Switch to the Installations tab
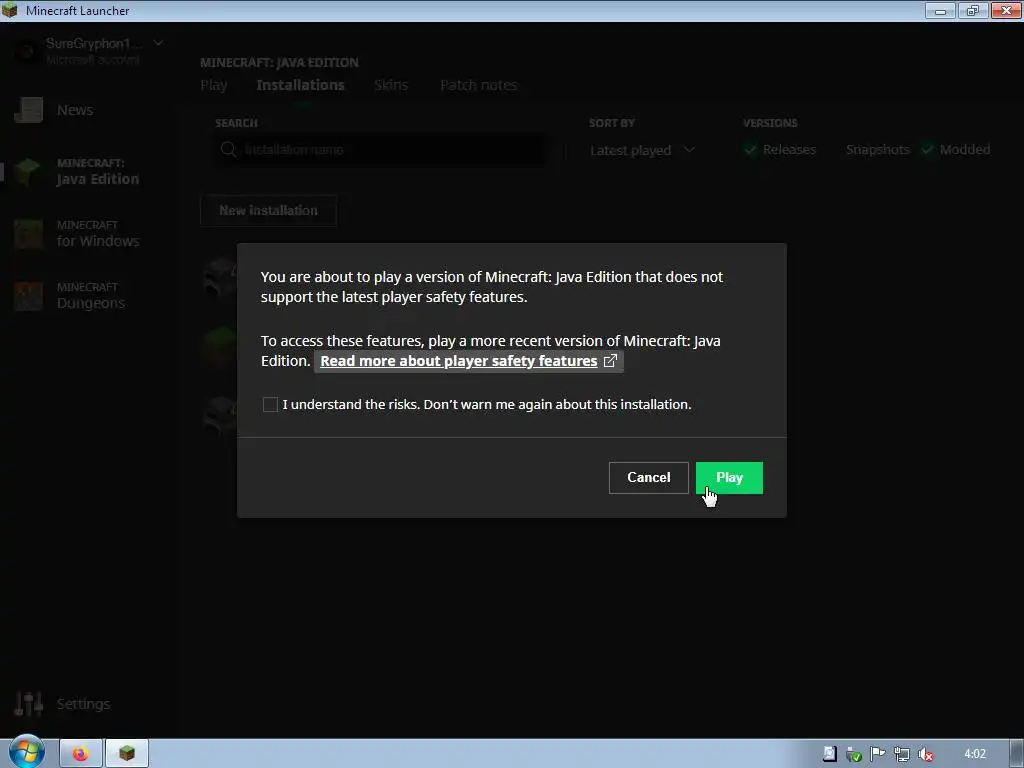Viewport: 1024px width, 768px height. click(x=300, y=85)
